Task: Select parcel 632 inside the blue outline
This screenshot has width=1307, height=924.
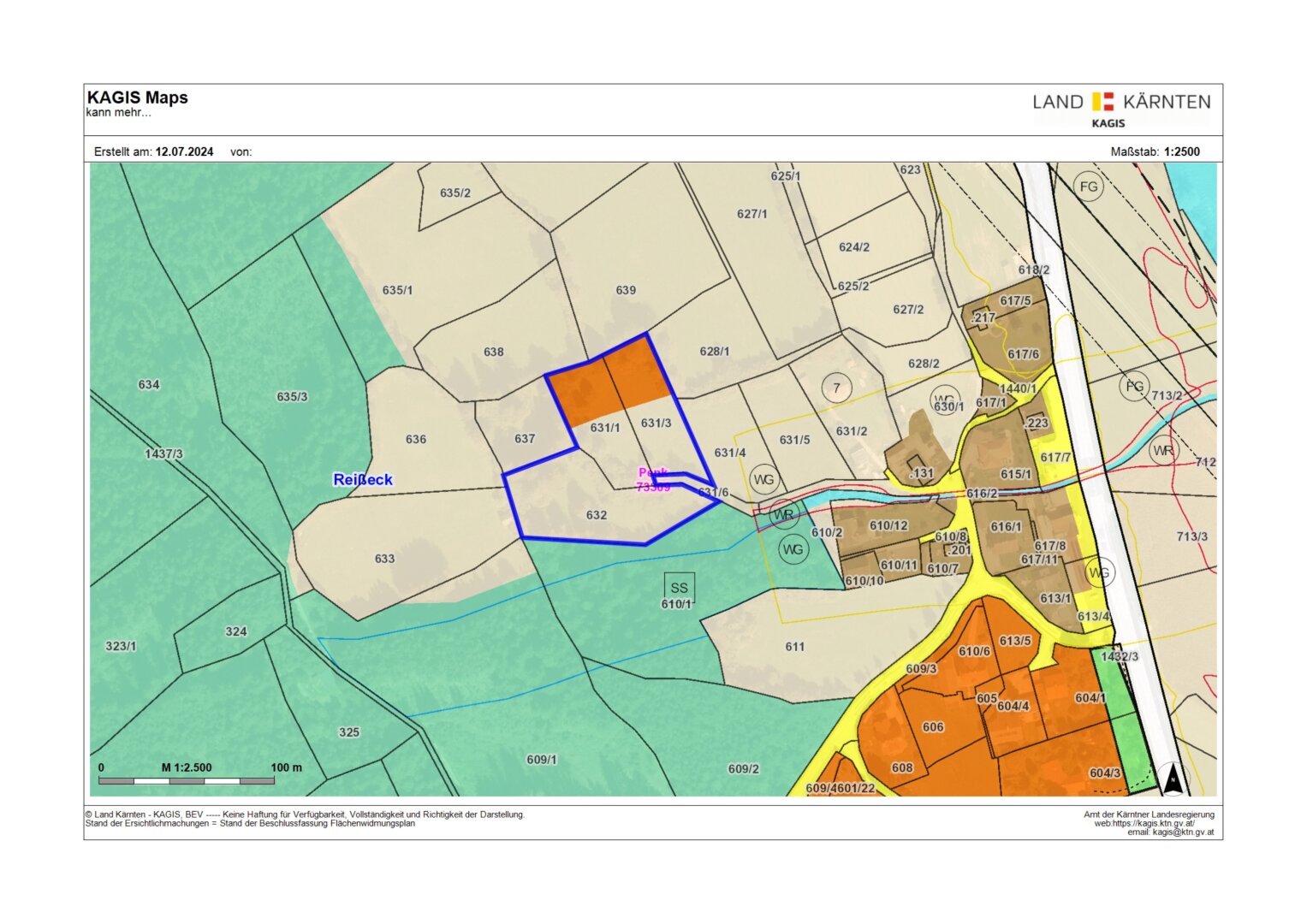Action: pos(597,515)
